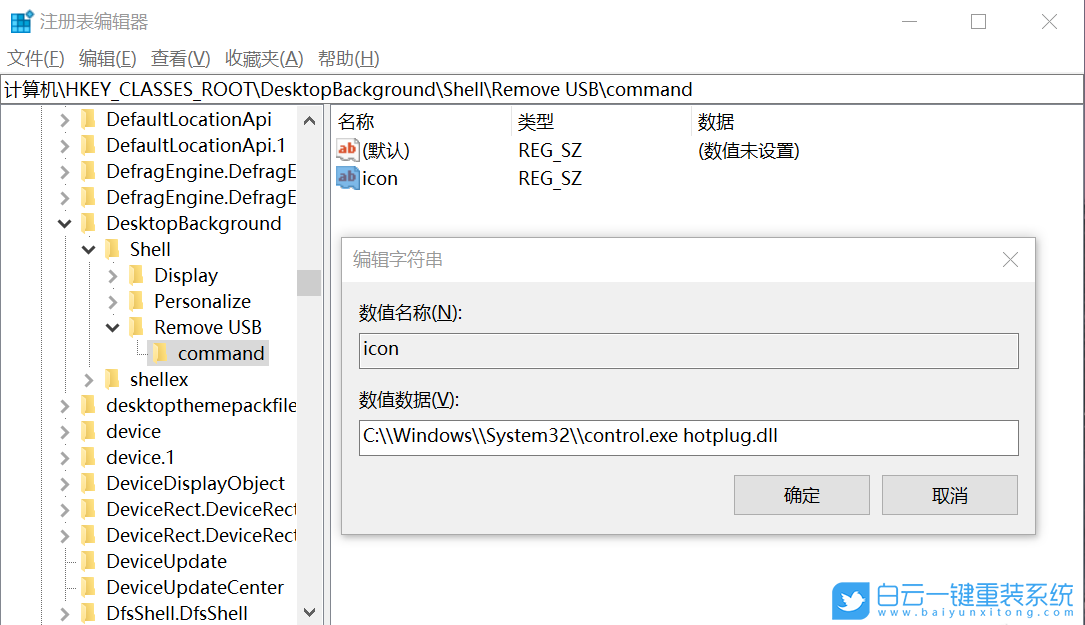The width and height of the screenshot is (1085, 625).
Task: Collapse the Shell key
Action: pos(88,248)
